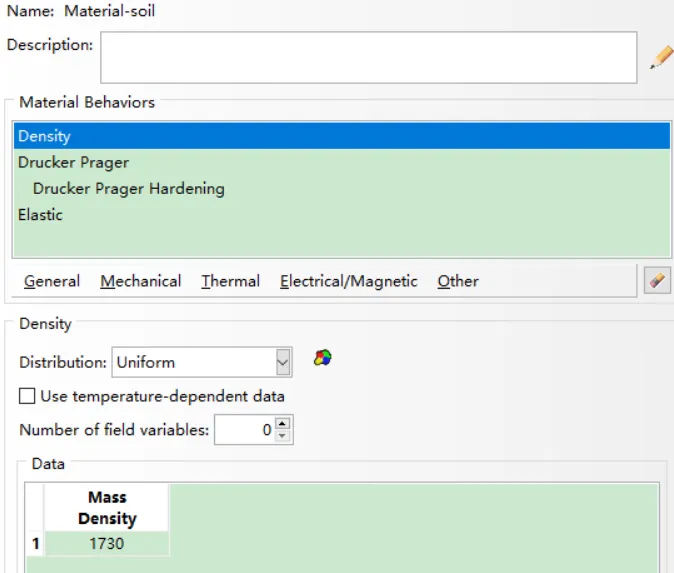
Task: Click the field variables number box
Action: [245, 429]
